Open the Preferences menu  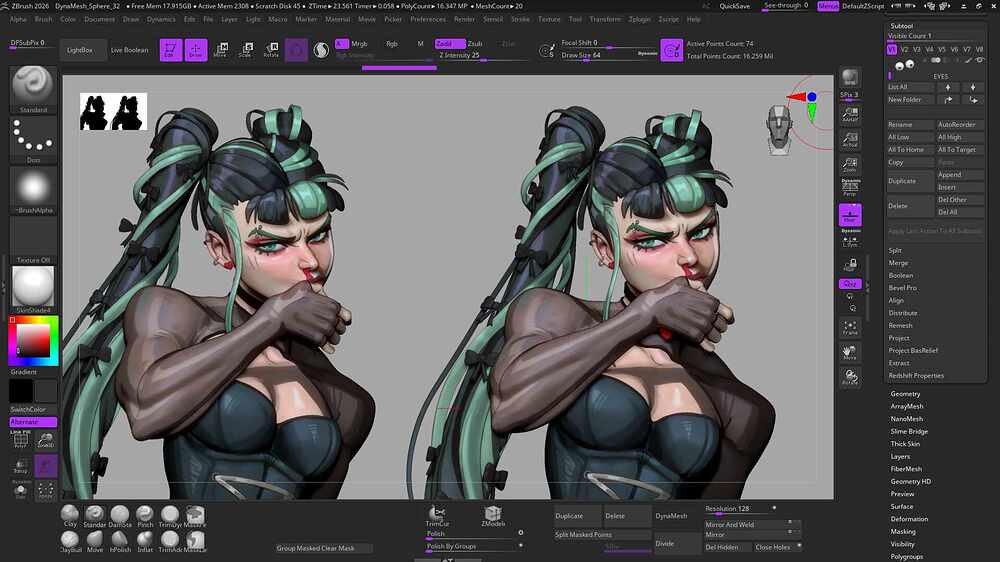tap(428, 19)
